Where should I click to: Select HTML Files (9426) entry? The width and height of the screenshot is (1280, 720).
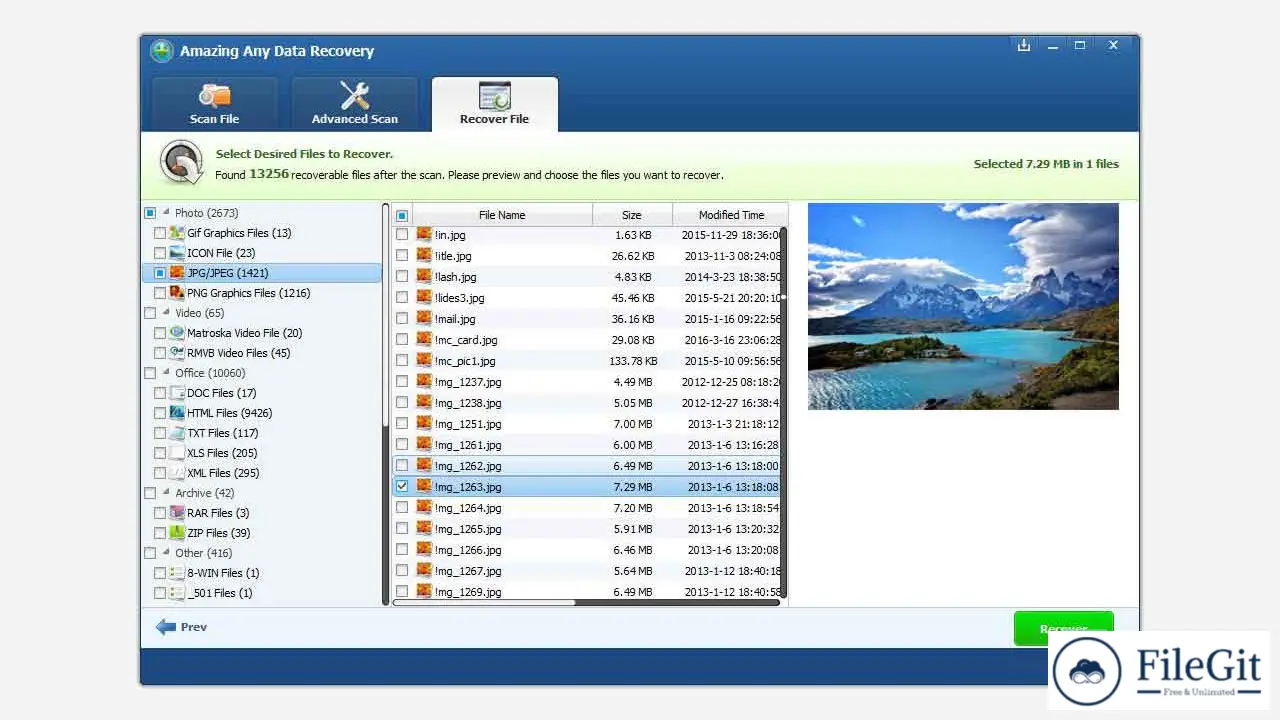tap(230, 413)
